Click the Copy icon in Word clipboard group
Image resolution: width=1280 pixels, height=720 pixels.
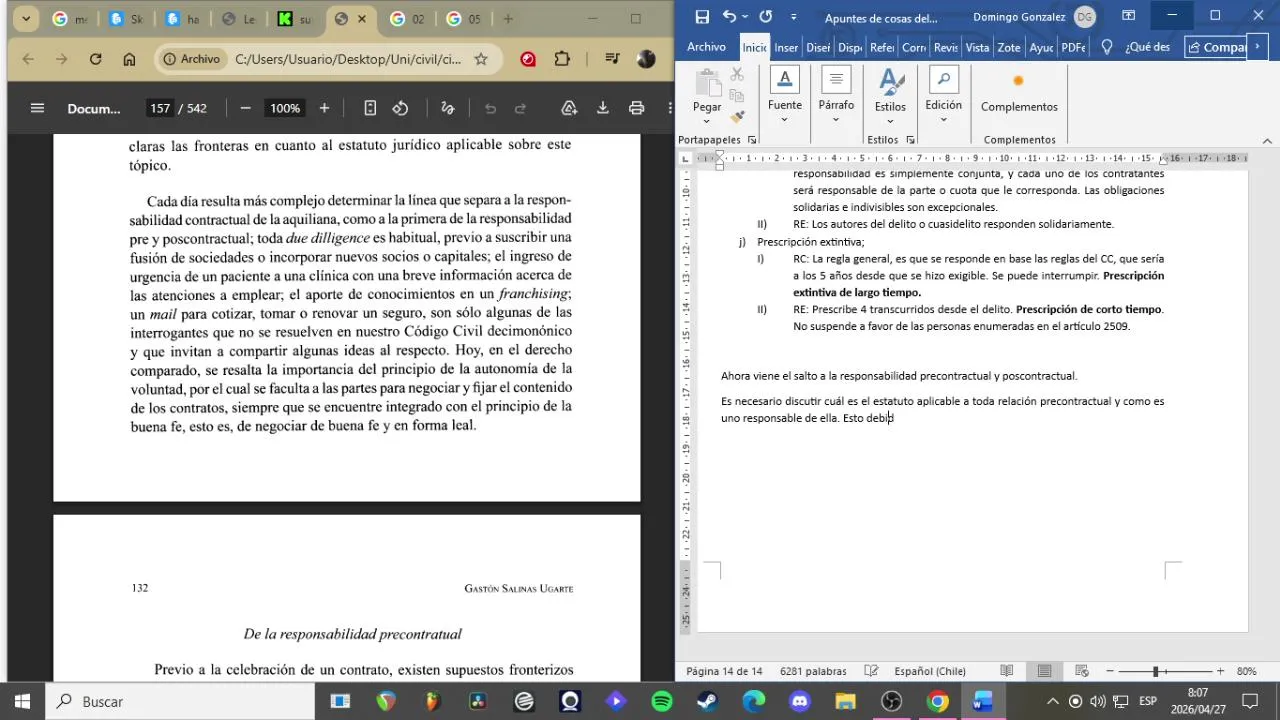click(737, 95)
